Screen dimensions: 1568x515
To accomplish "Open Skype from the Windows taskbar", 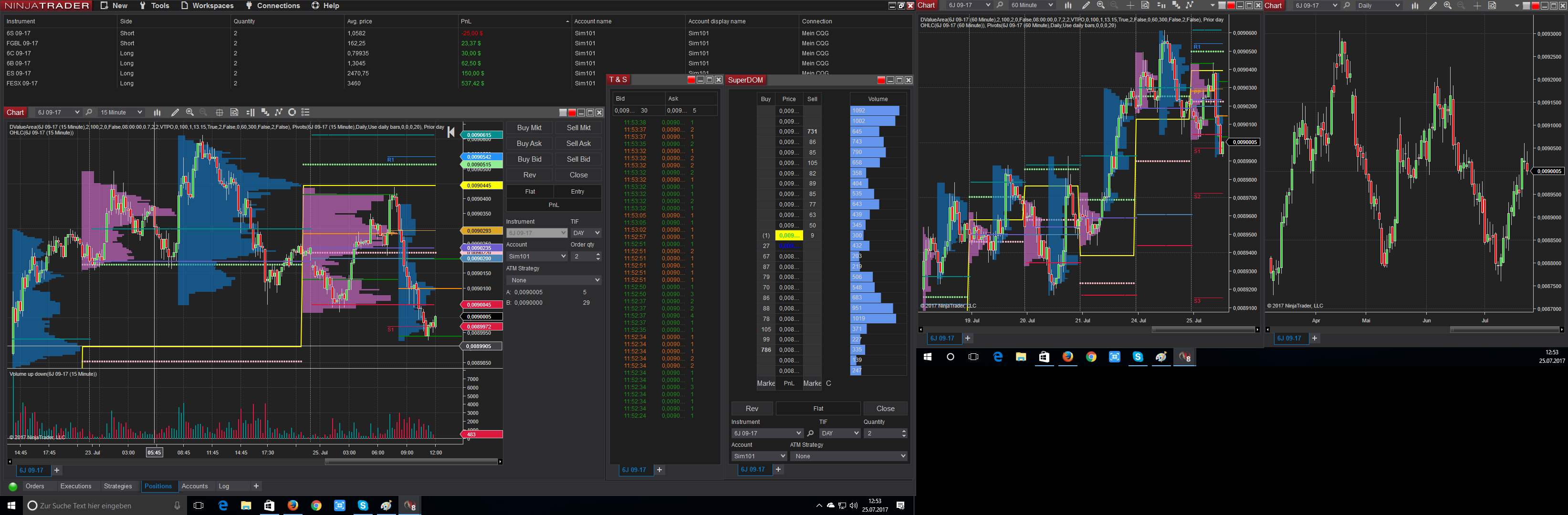I will (363, 505).
